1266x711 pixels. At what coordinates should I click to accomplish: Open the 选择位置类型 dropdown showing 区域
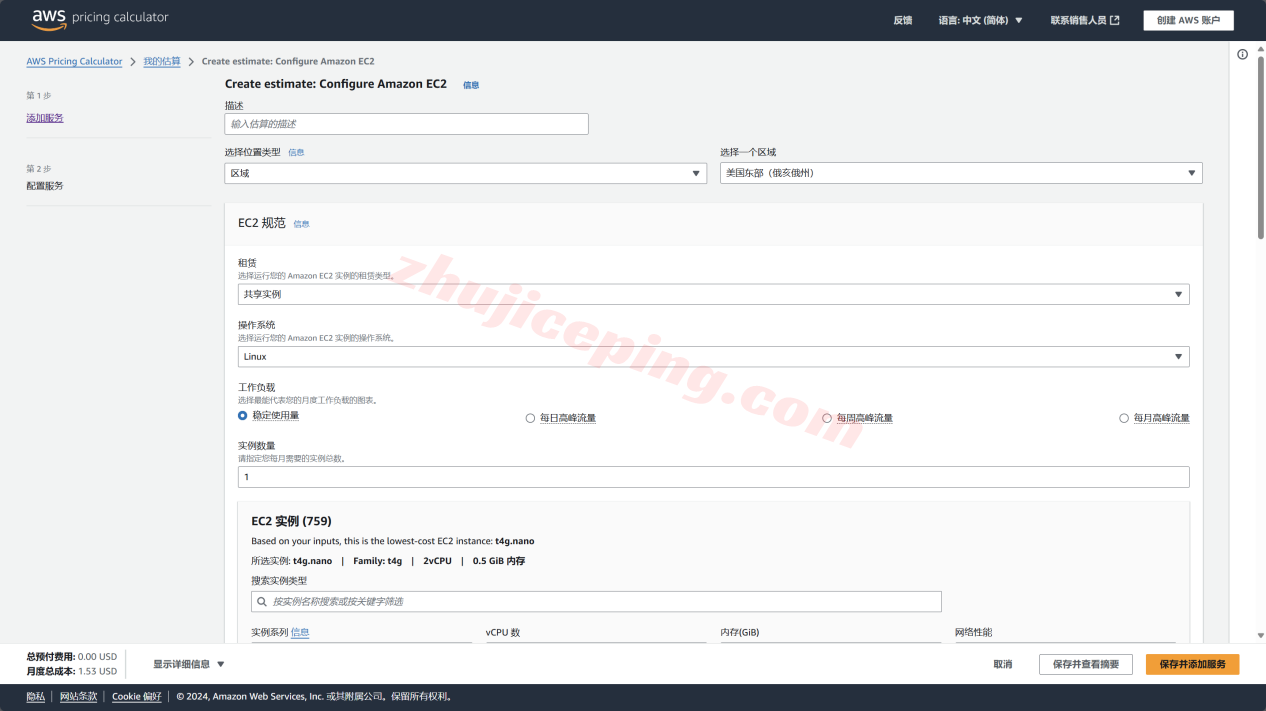pos(466,173)
